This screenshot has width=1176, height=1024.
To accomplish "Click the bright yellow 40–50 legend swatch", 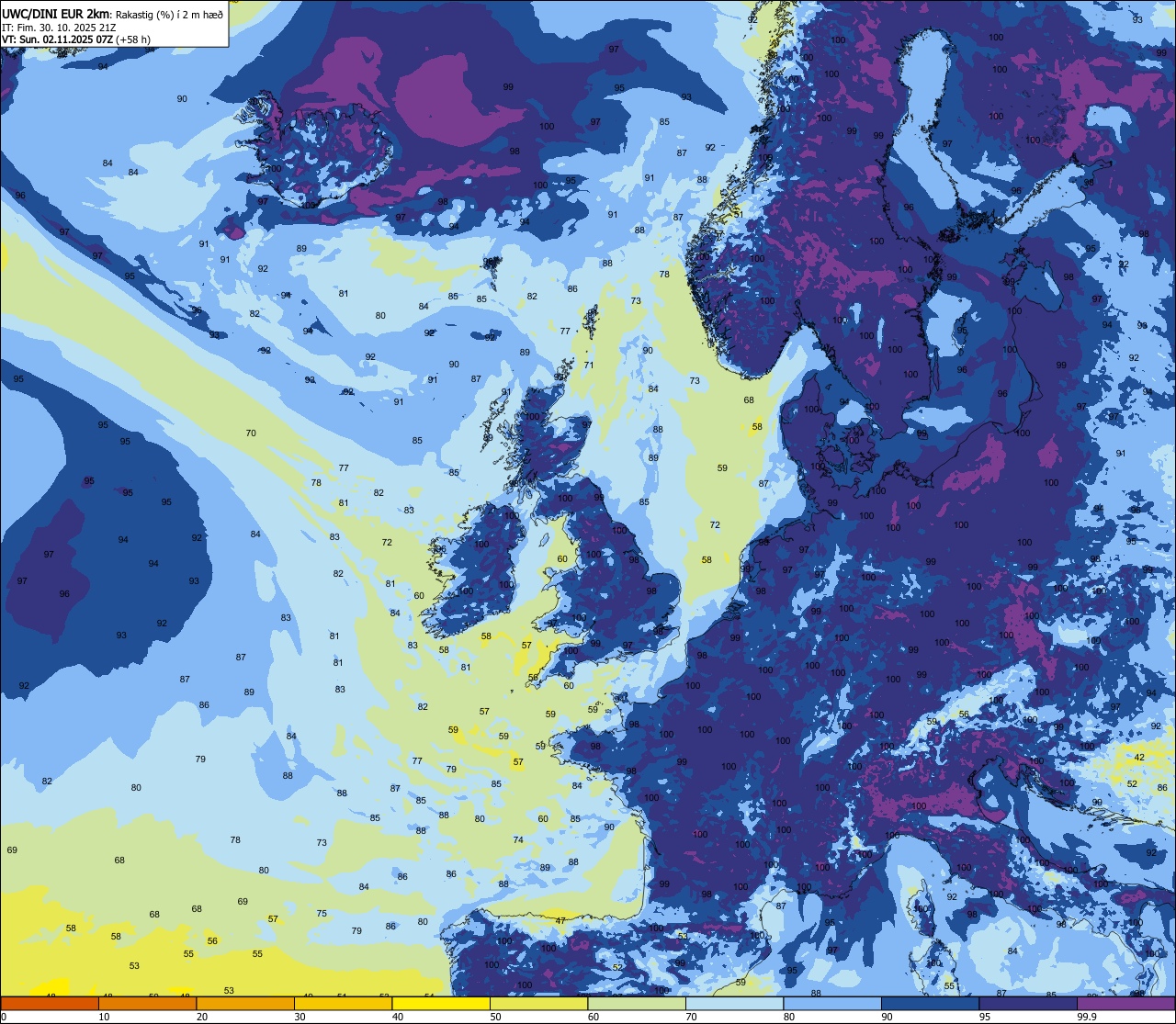I will tap(440, 1003).
